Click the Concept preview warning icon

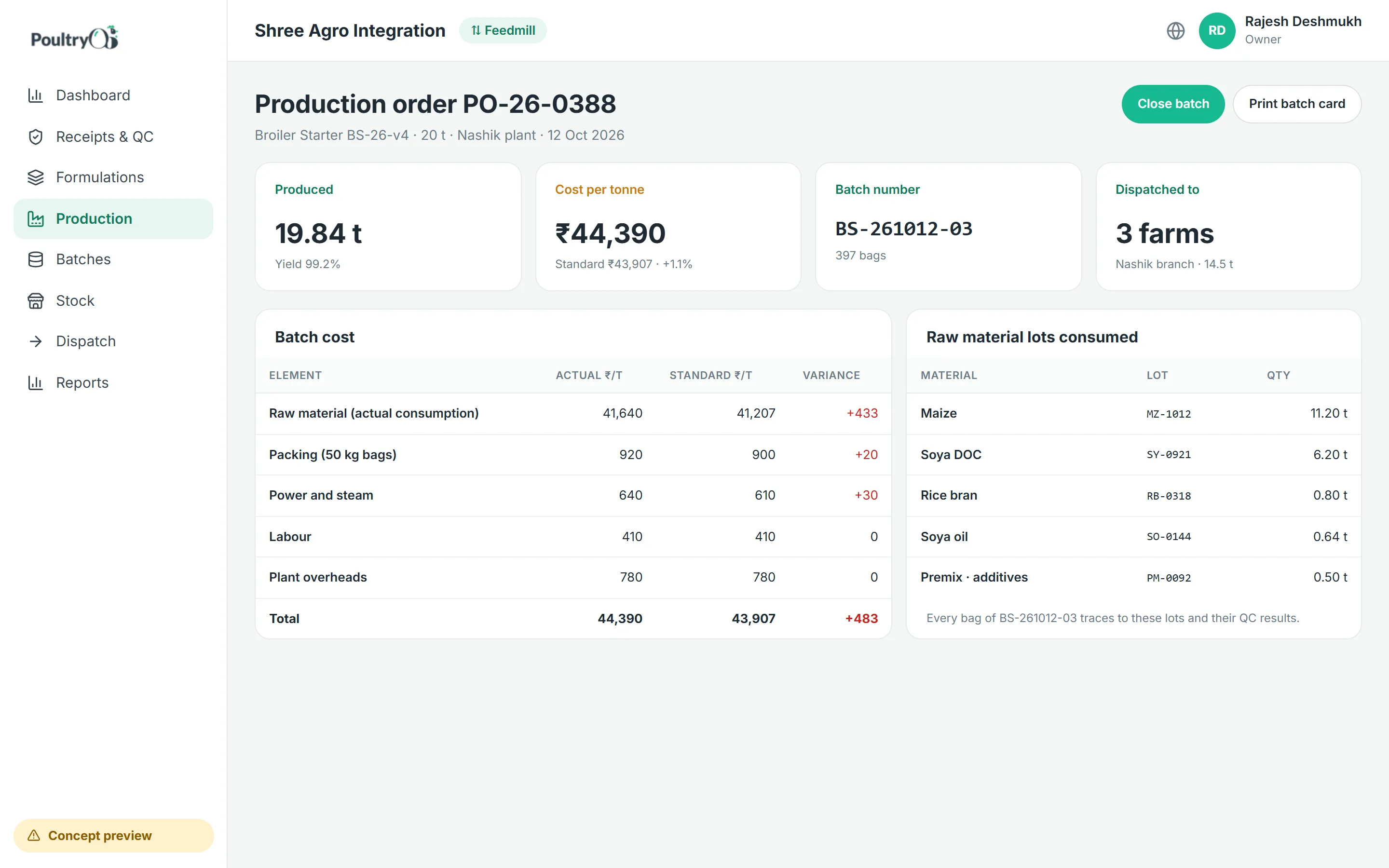pyautogui.click(x=34, y=835)
